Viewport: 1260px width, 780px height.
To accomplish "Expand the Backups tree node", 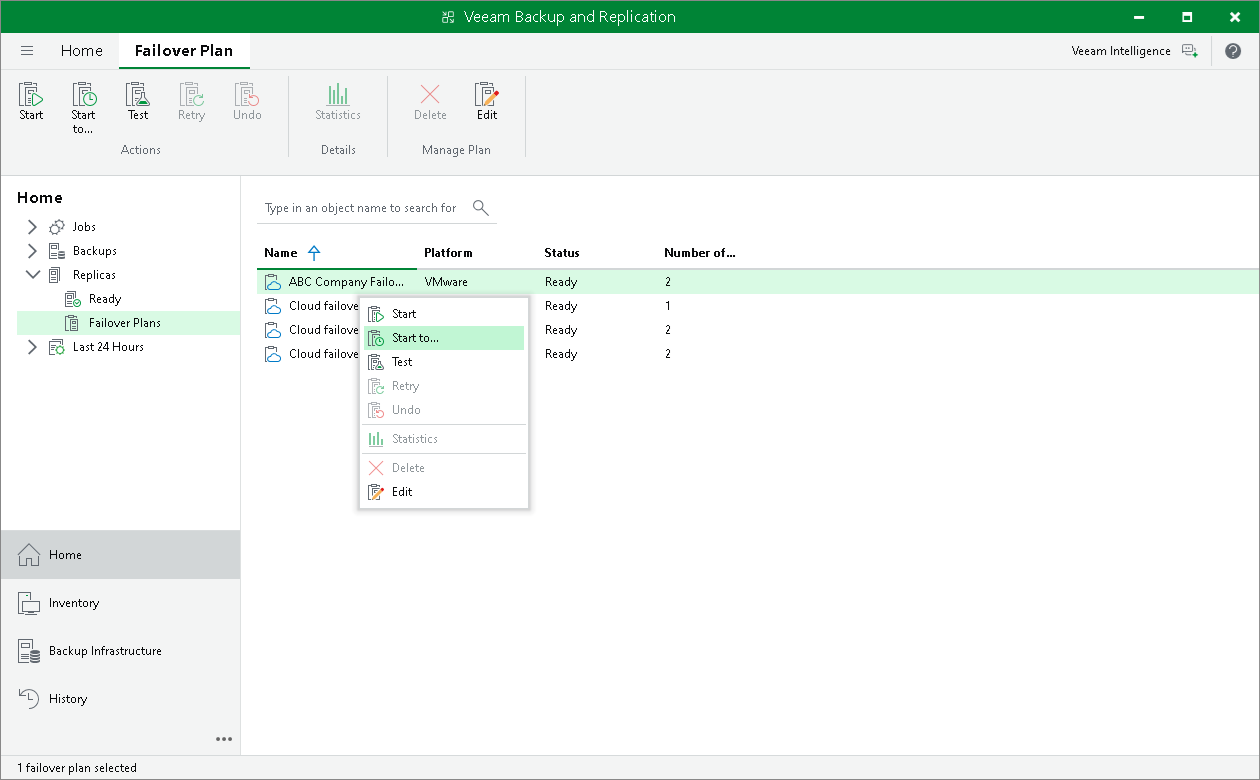I will pos(32,251).
